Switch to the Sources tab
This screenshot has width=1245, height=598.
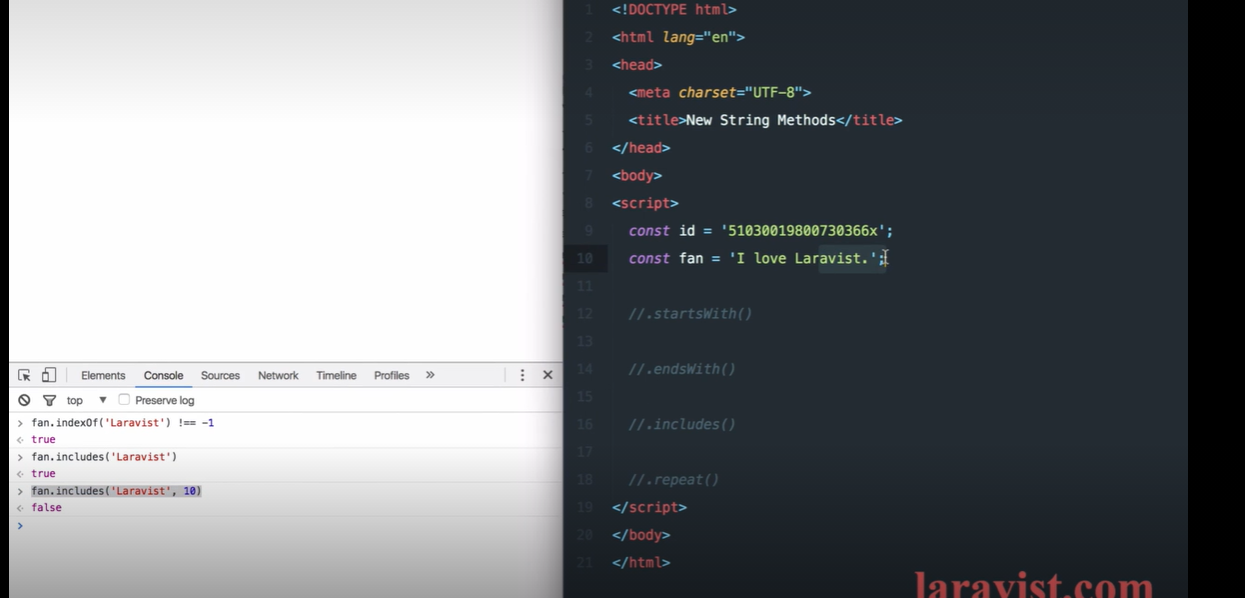220,376
